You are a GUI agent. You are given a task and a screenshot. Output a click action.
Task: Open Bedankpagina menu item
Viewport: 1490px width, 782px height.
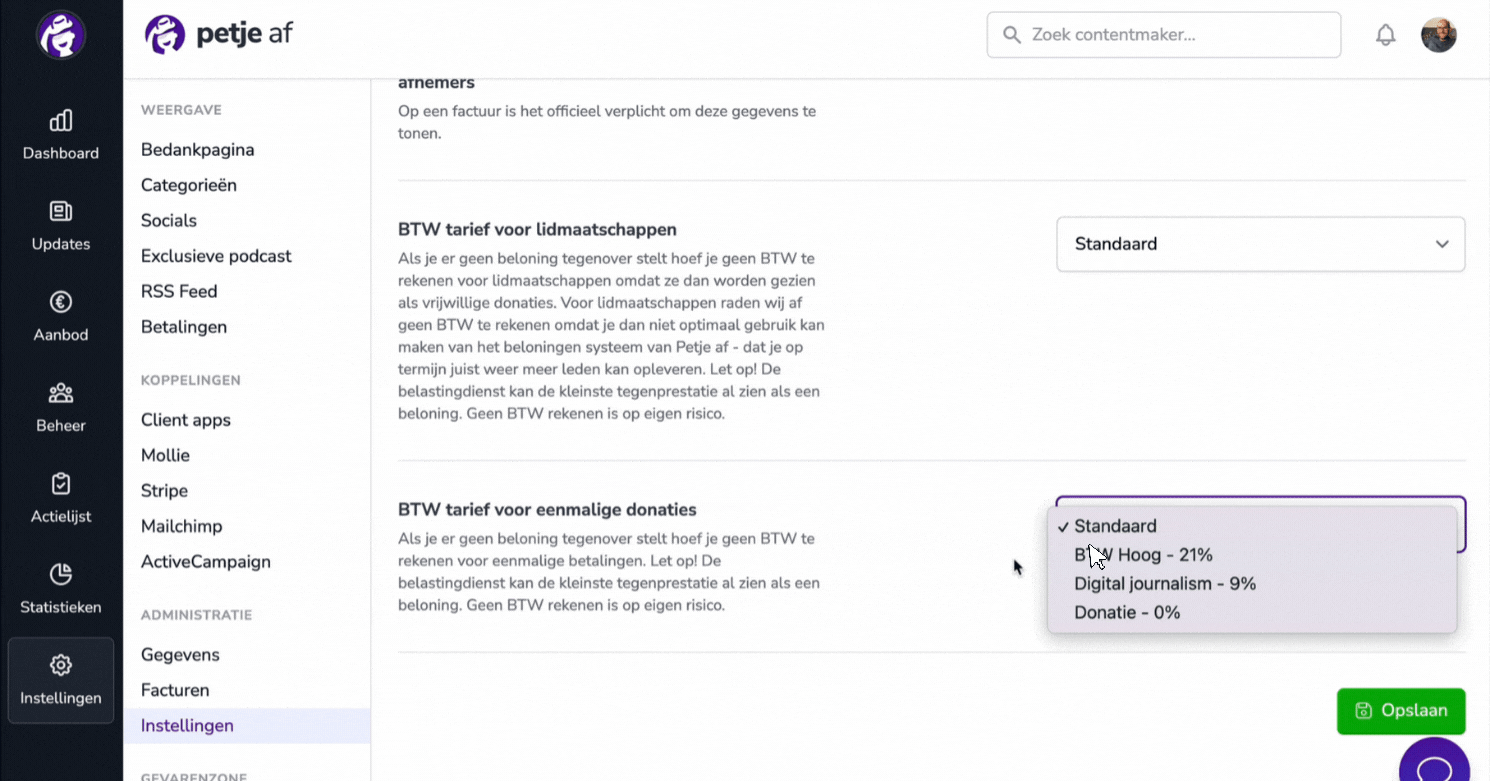click(198, 150)
